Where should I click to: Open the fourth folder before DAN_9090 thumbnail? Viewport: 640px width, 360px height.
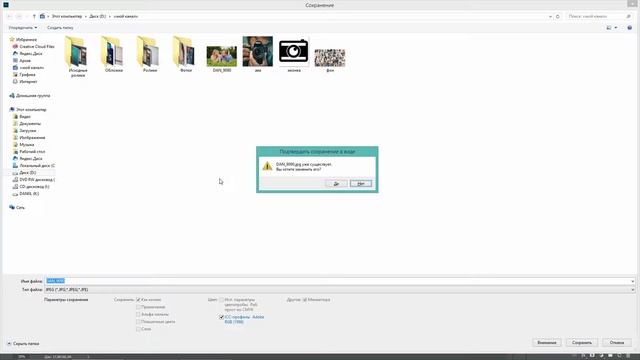coord(186,54)
